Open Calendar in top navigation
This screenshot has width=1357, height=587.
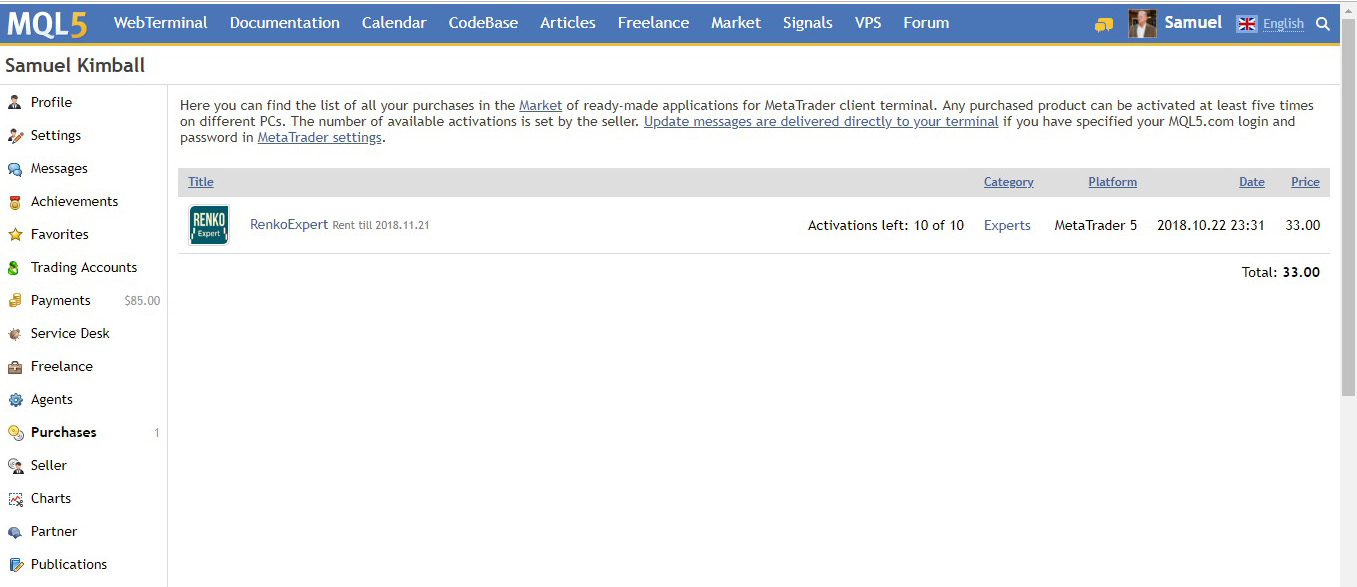coord(394,23)
